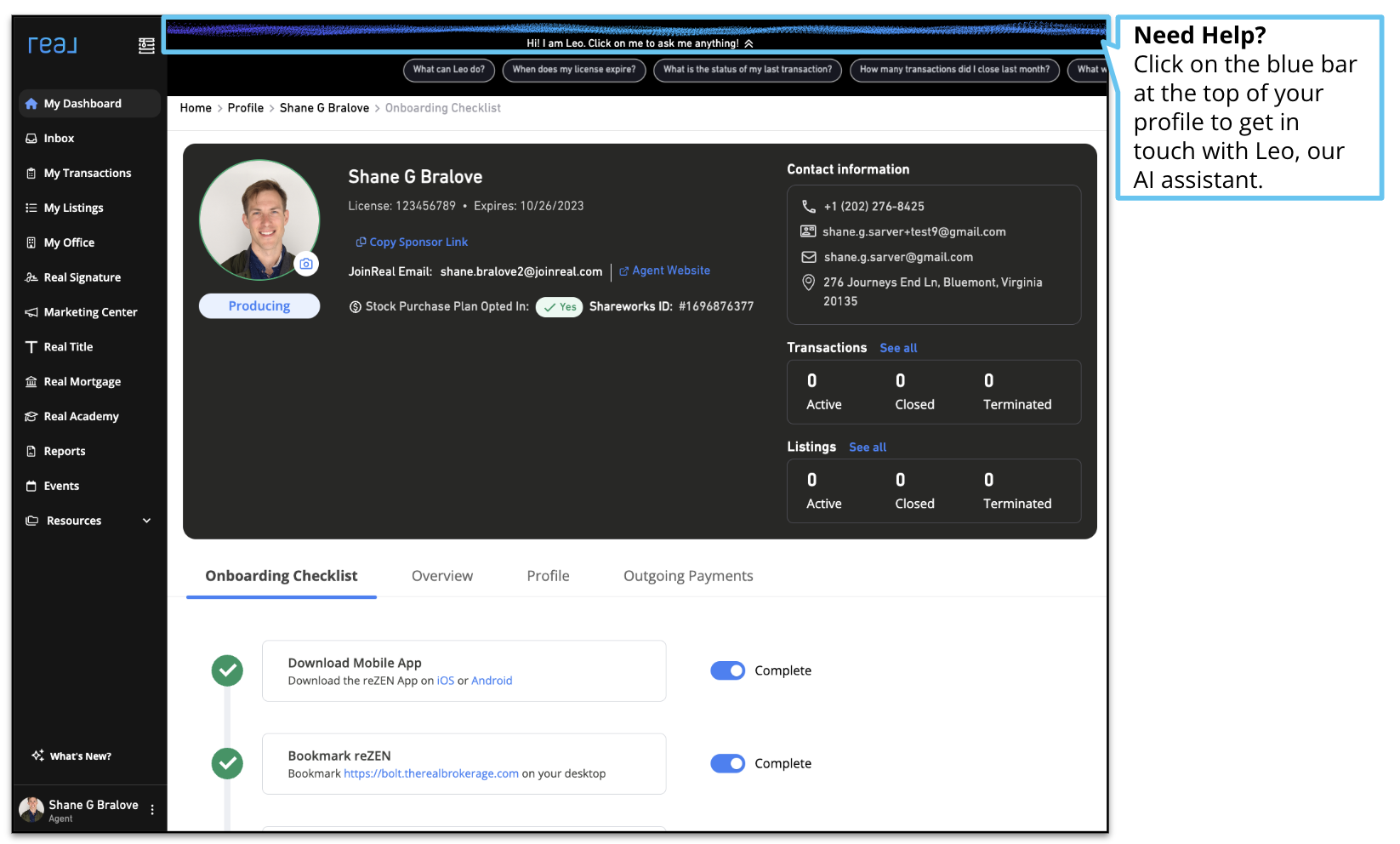The height and width of the screenshot is (844, 1400).
Task: Open the Agent Website link
Action: pos(671,271)
